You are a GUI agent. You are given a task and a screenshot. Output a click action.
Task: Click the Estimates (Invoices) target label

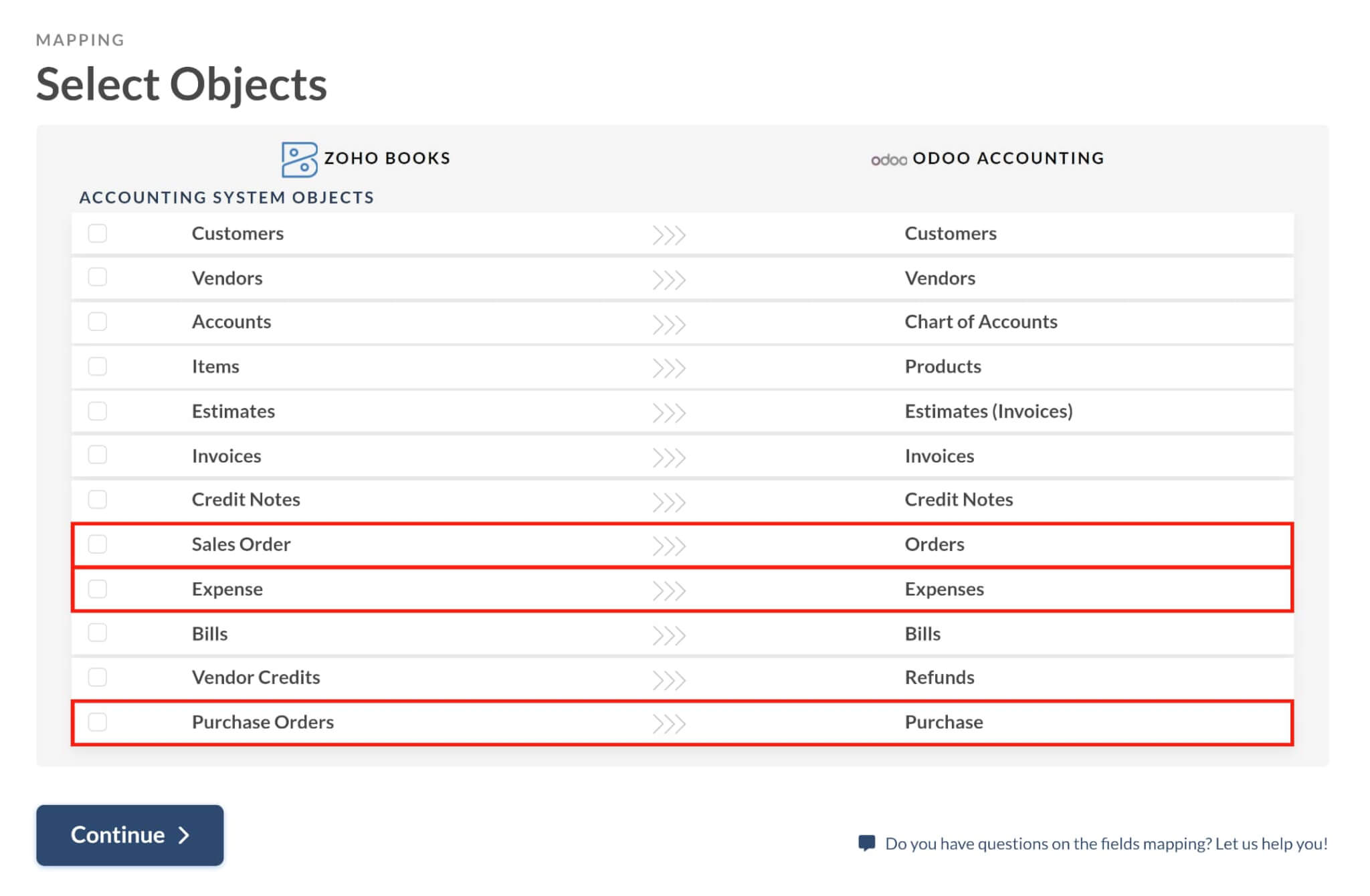pos(989,411)
